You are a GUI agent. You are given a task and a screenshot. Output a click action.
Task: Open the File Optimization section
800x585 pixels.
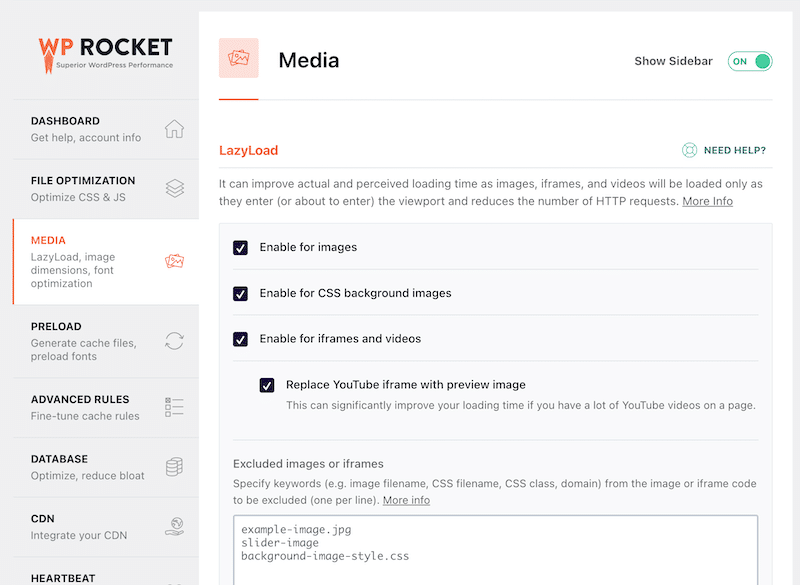tap(106, 189)
